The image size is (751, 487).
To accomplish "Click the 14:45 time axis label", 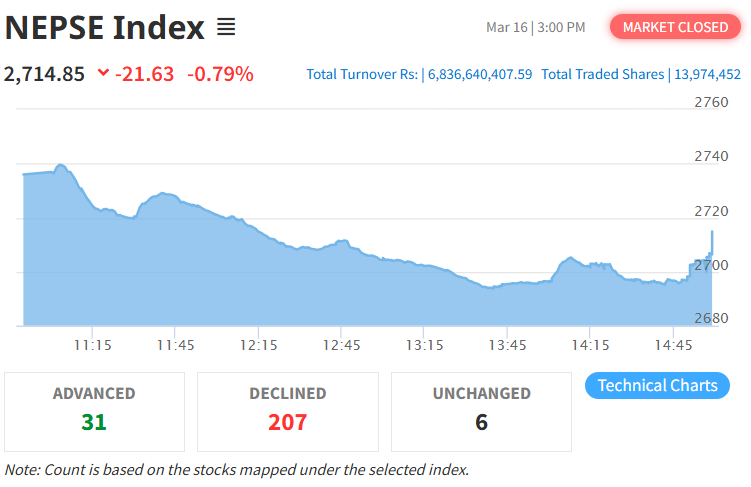I will (x=672, y=344).
